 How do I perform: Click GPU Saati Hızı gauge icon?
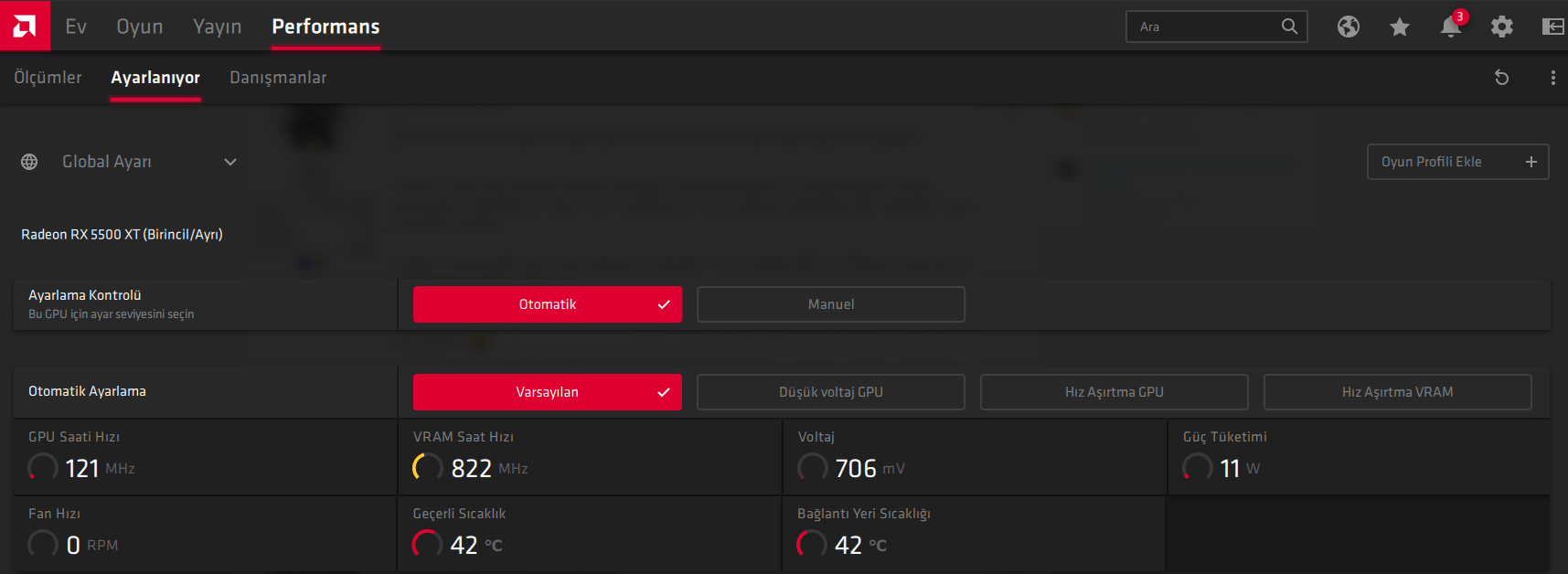point(43,468)
